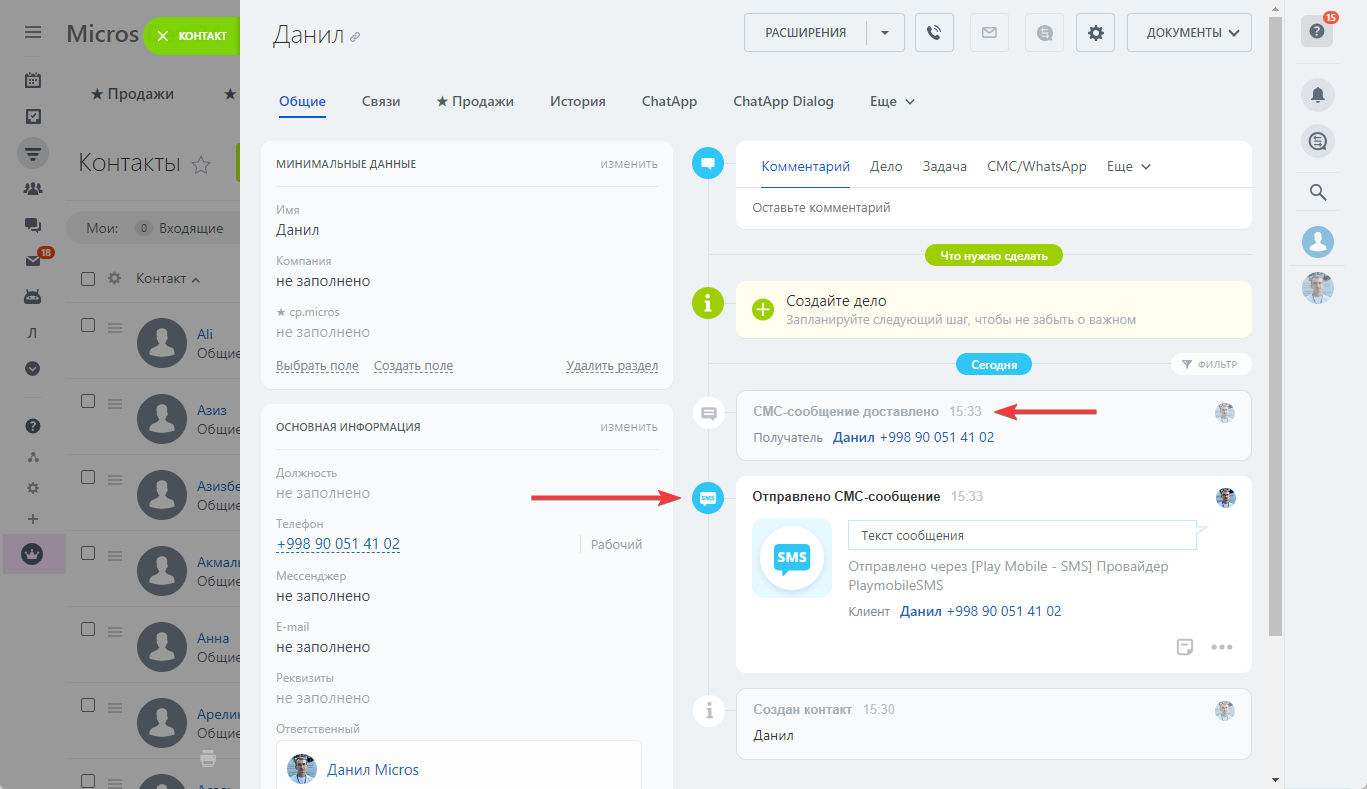
Task: Open the help question mark with badge
Action: click(x=1317, y=32)
